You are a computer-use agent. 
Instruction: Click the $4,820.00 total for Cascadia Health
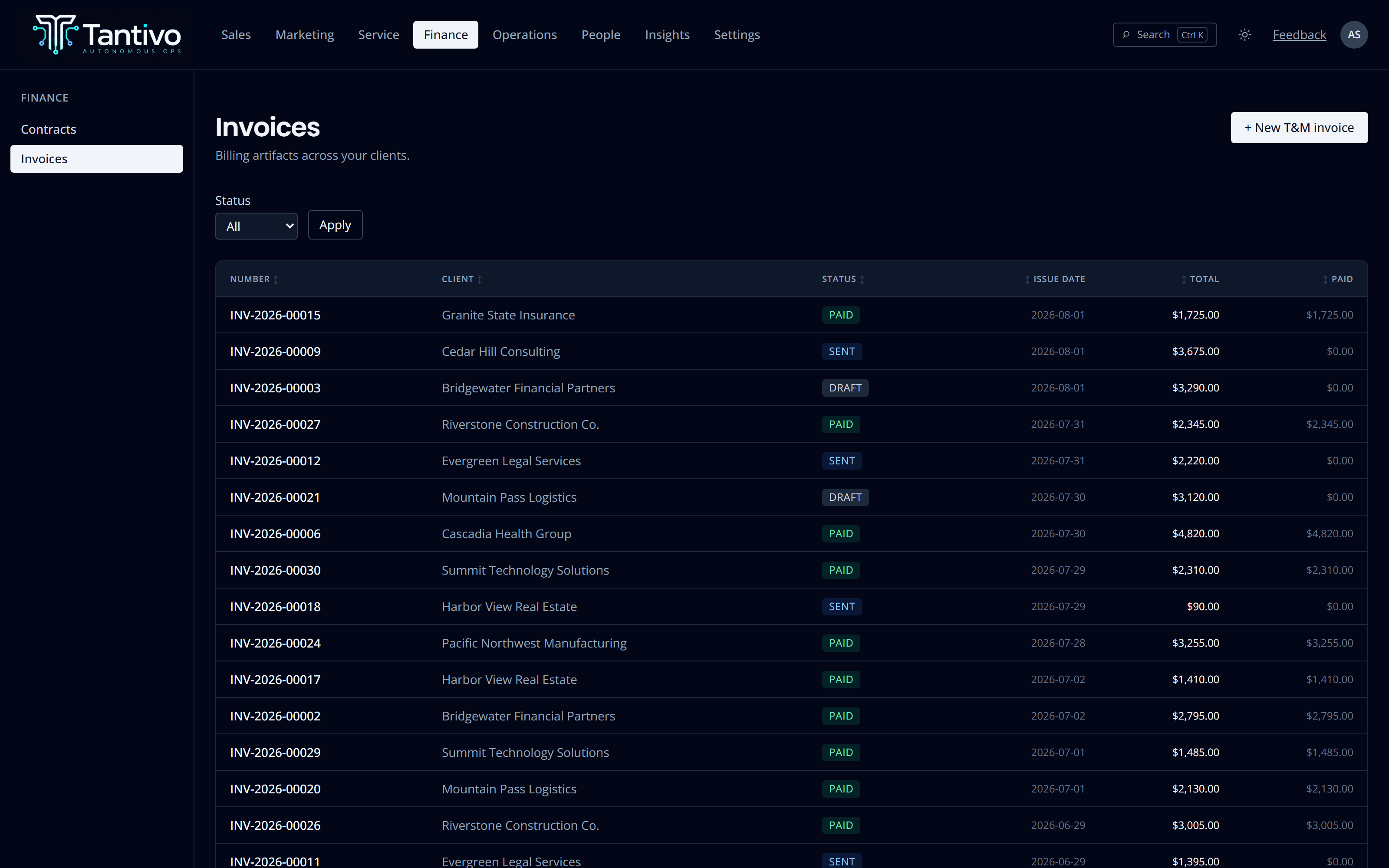(1195, 534)
